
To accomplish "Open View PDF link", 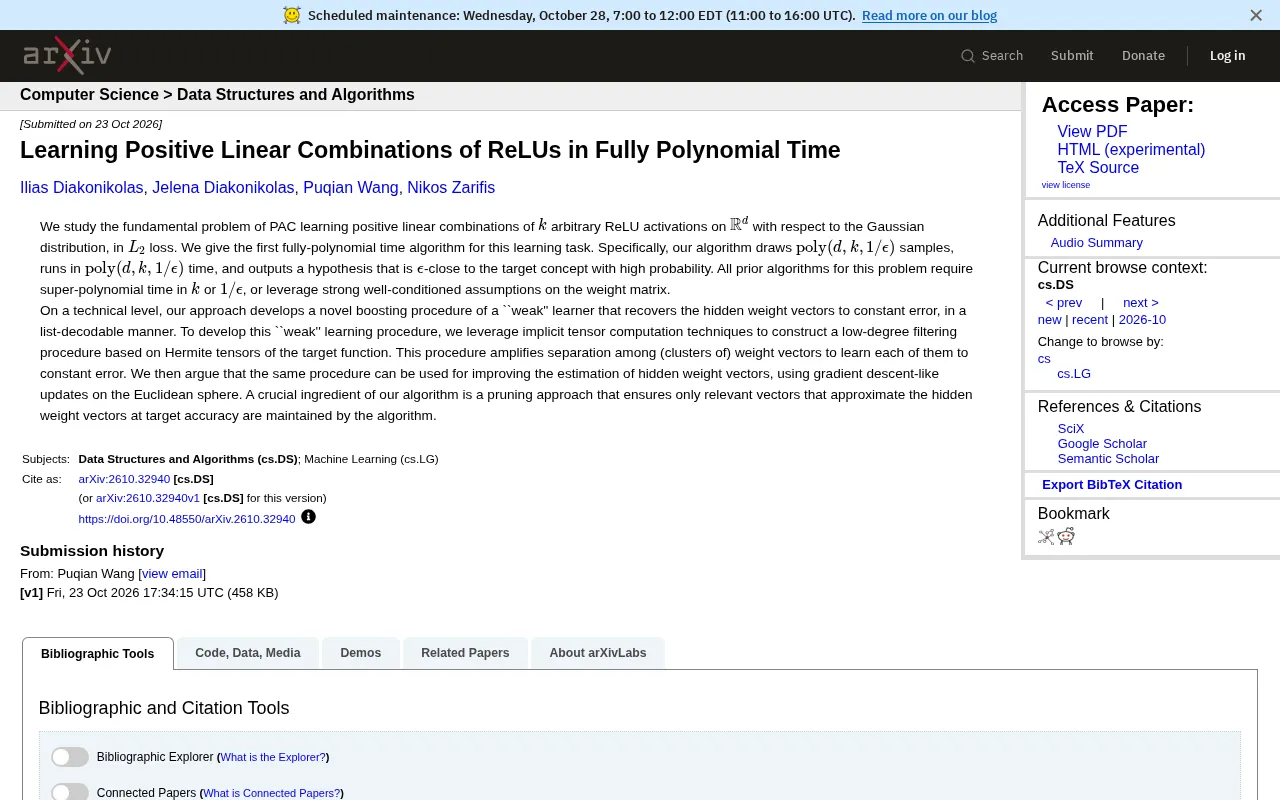I will click(1092, 132).
